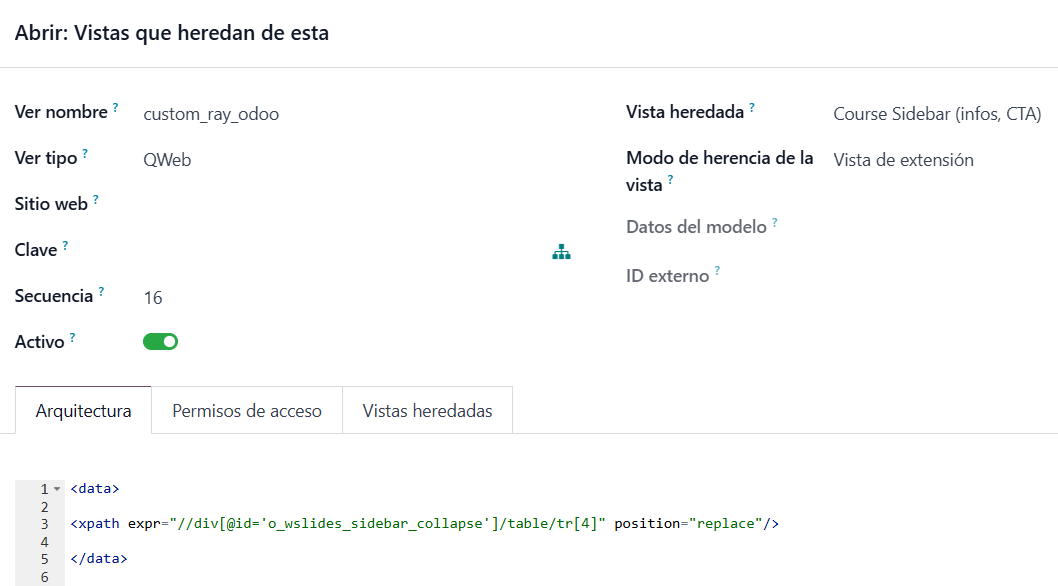Screen dimensions: 1058x586
Task: Disable the Activo toggle switch
Action: click(x=161, y=342)
